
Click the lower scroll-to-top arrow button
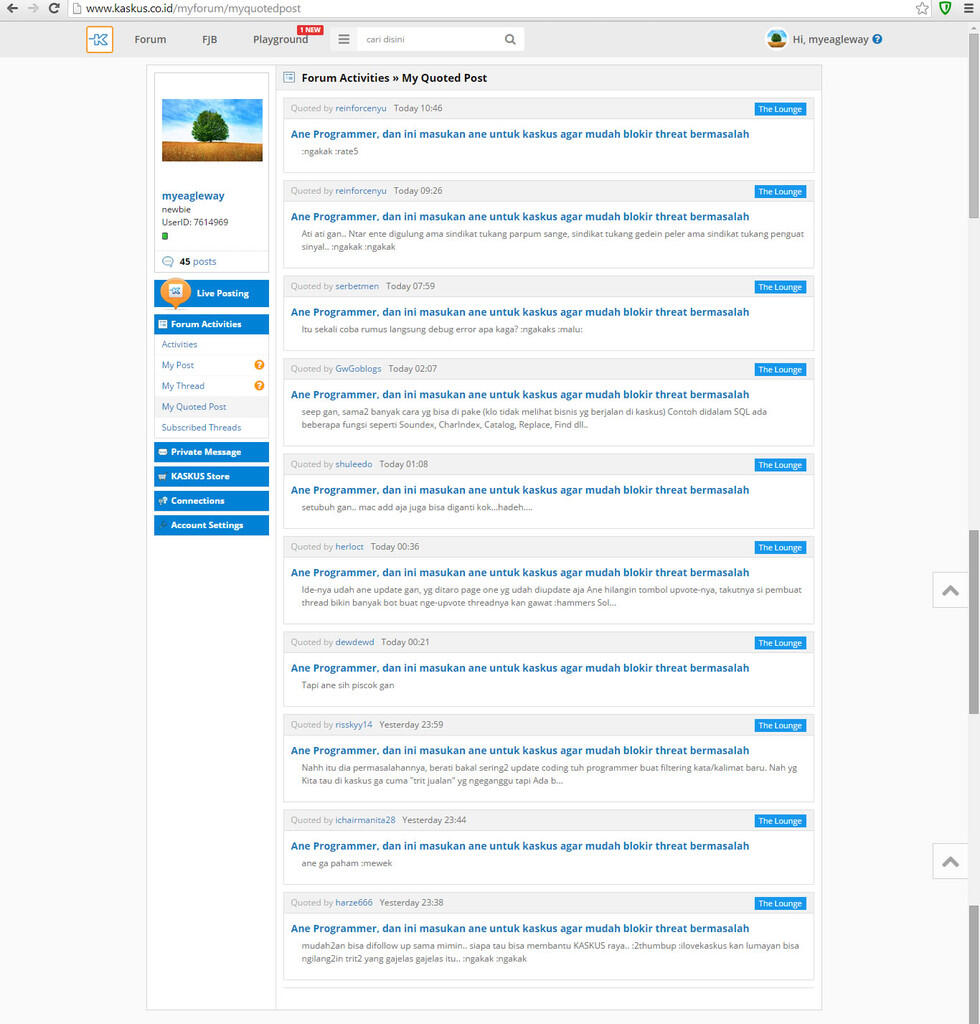click(x=950, y=861)
